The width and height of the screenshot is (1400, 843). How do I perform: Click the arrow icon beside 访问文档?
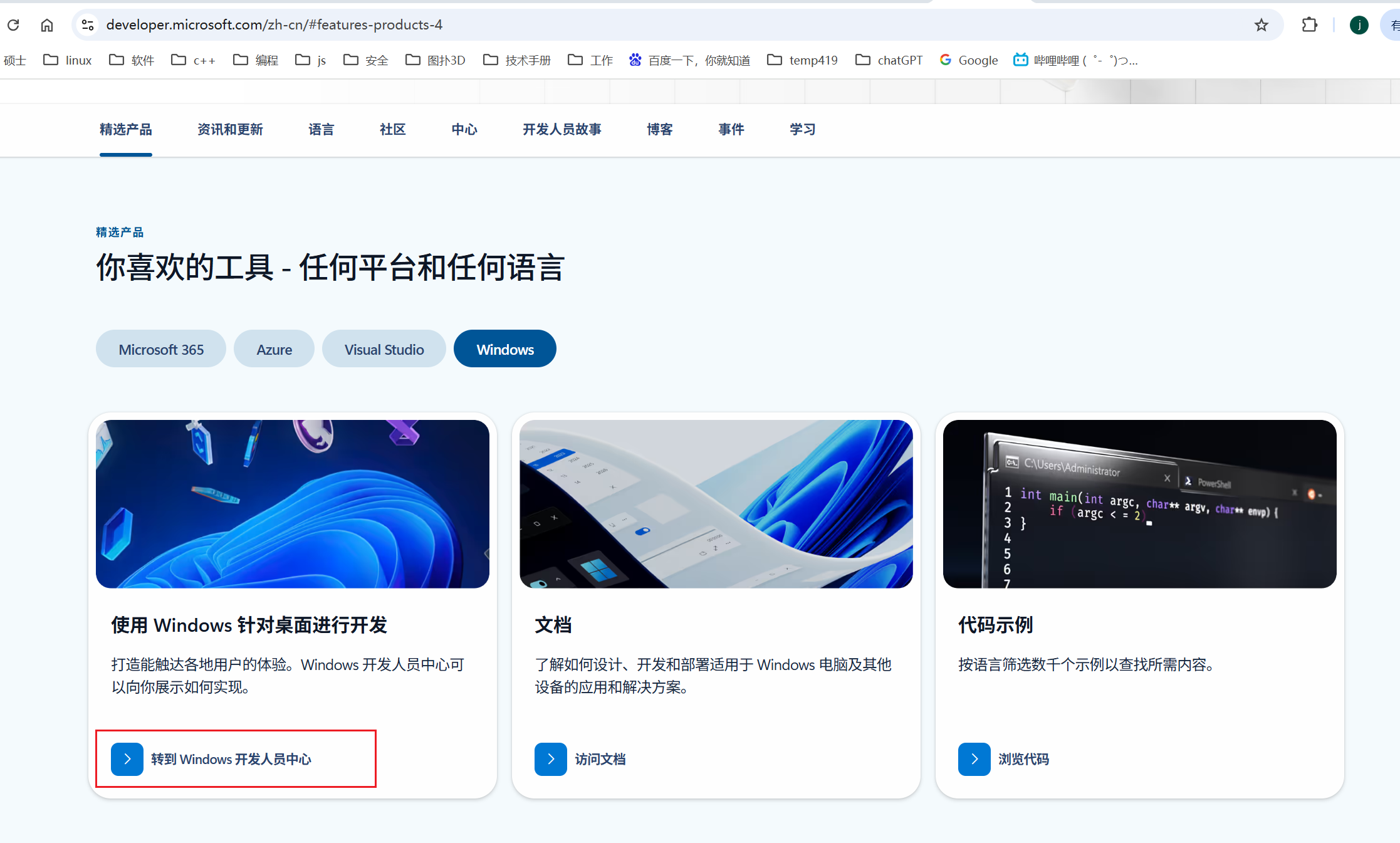pos(551,759)
